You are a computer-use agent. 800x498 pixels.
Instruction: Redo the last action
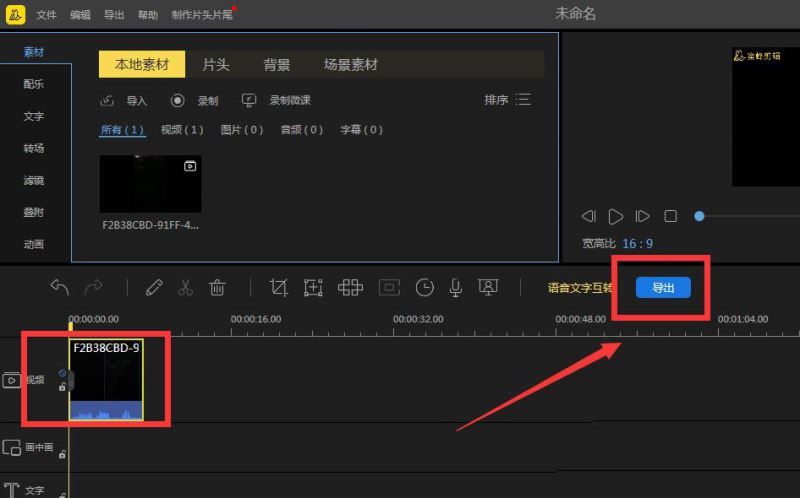pos(93,287)
